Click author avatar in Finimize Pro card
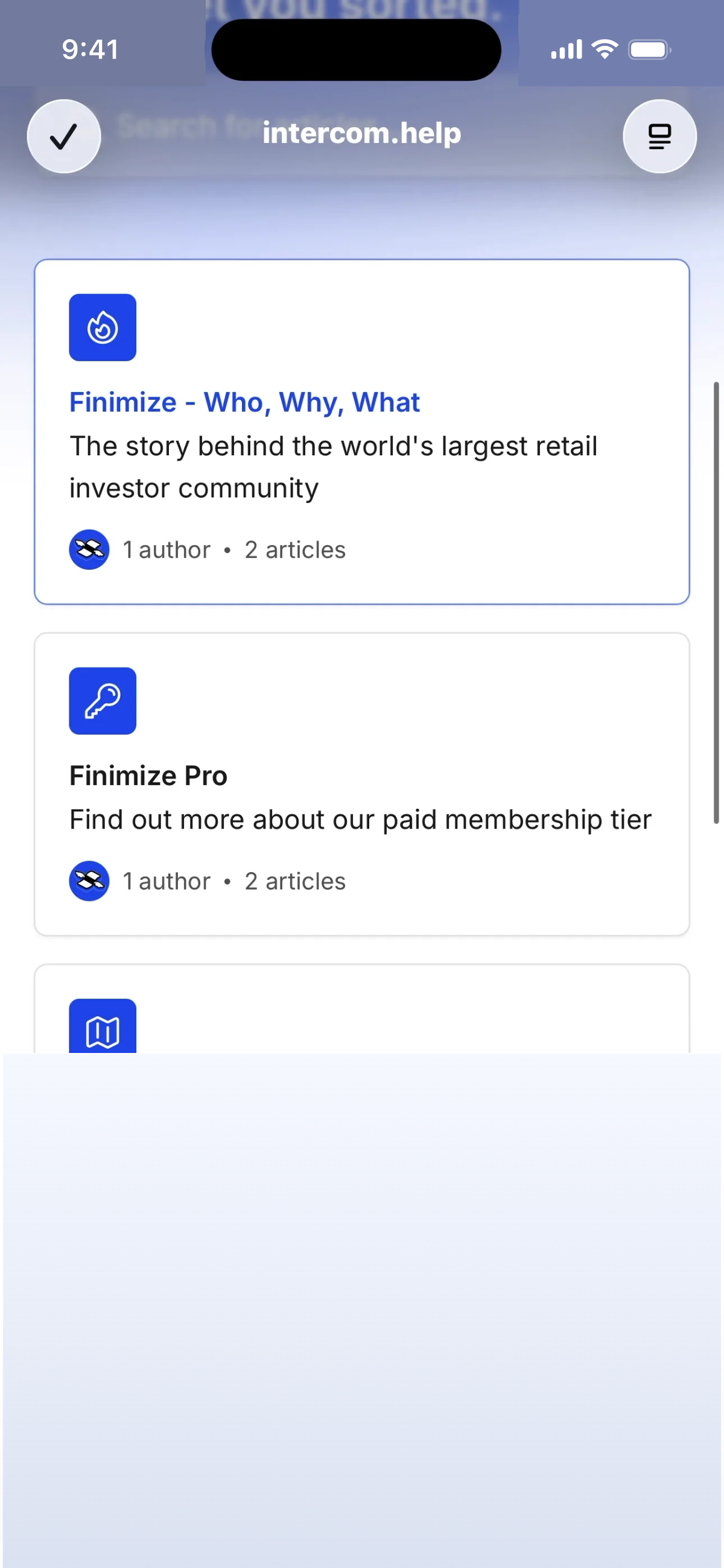 pos(89,880)
